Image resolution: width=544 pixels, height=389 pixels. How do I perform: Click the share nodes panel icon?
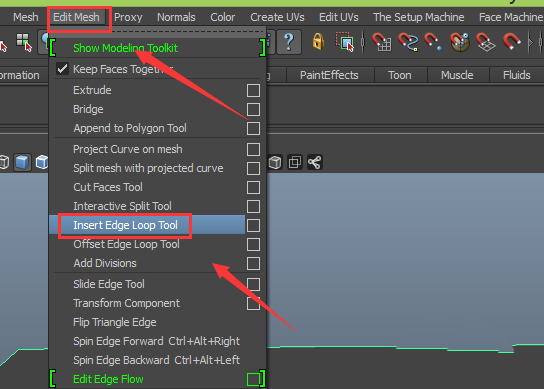coord(315,162)
